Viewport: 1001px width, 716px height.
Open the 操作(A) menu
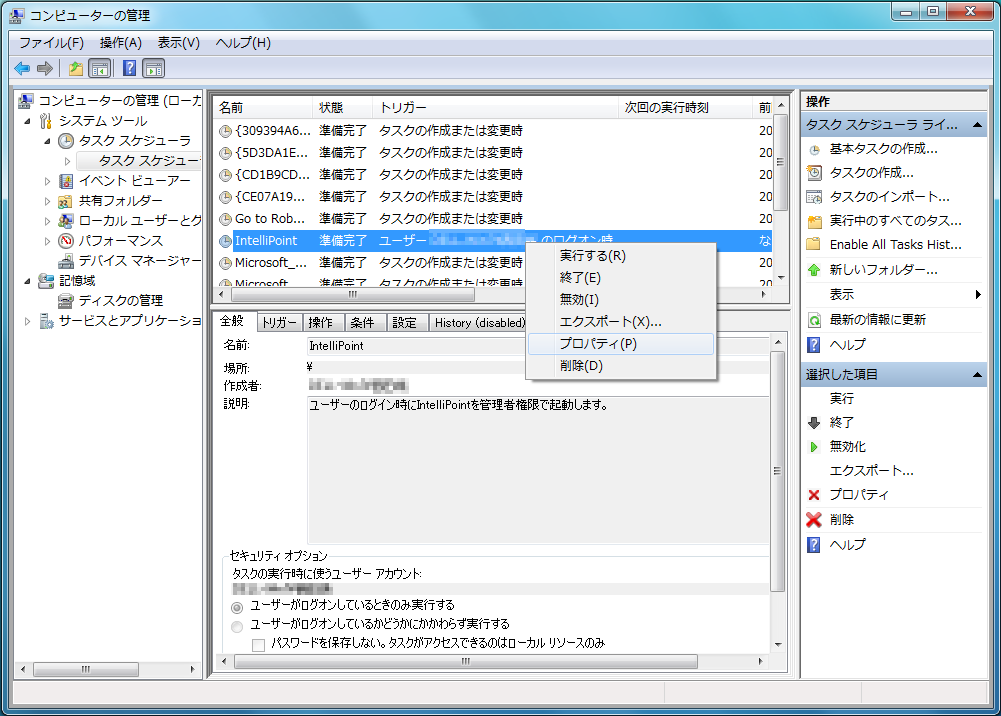(x=121, y=43)
